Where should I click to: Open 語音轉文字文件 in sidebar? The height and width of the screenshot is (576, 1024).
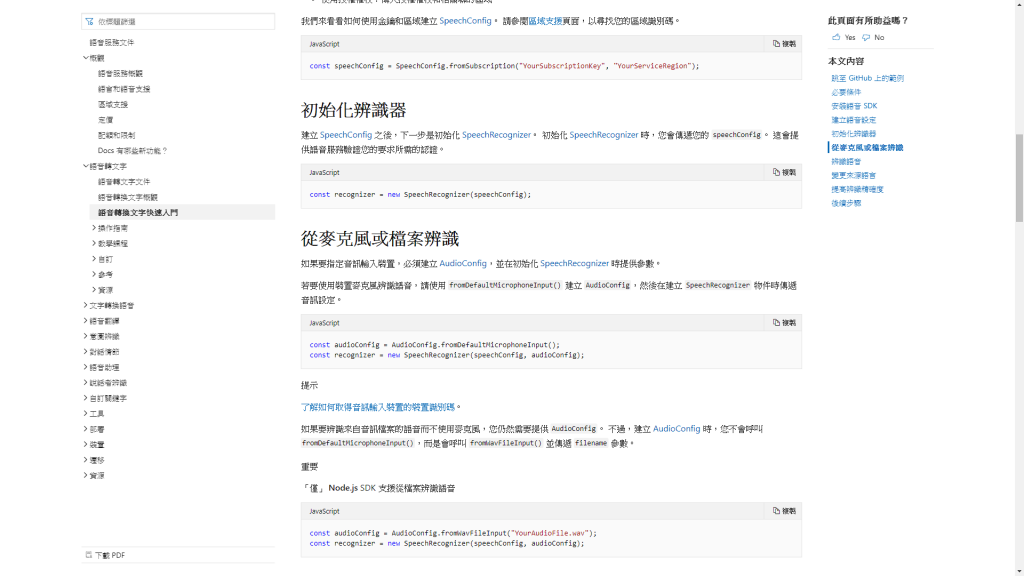(x=124, y=182)
